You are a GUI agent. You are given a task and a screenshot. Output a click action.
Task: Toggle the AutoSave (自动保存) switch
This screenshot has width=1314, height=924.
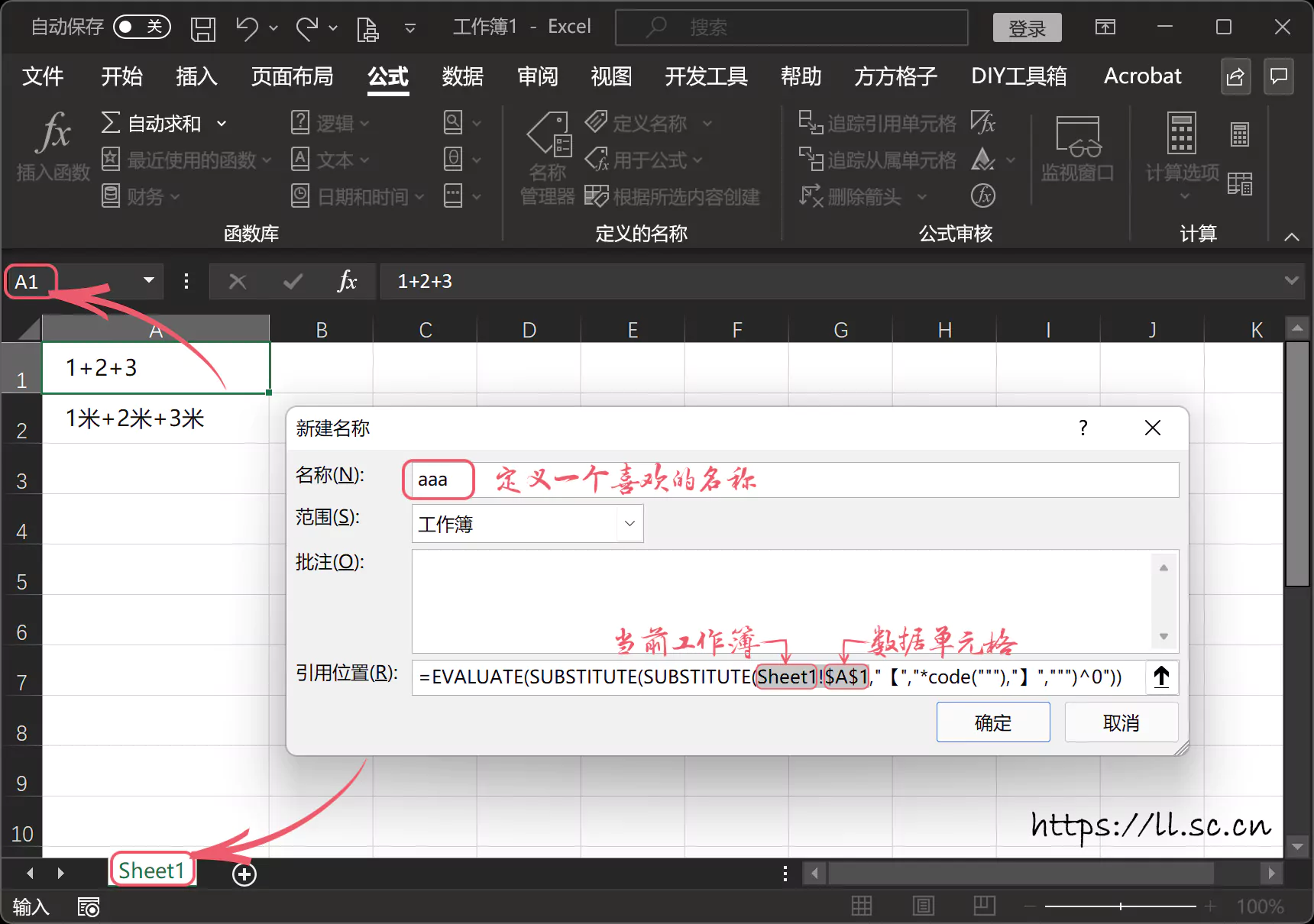tap(141, 27)
